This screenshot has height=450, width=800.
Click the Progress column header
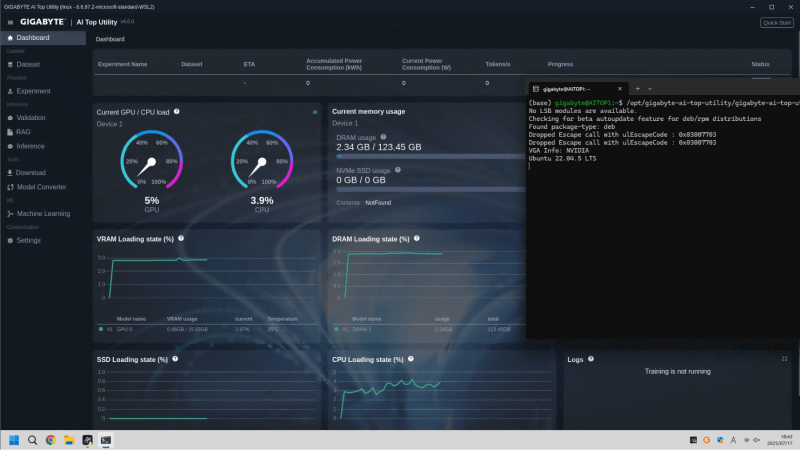pyautogui.click(x=560, y=64)
